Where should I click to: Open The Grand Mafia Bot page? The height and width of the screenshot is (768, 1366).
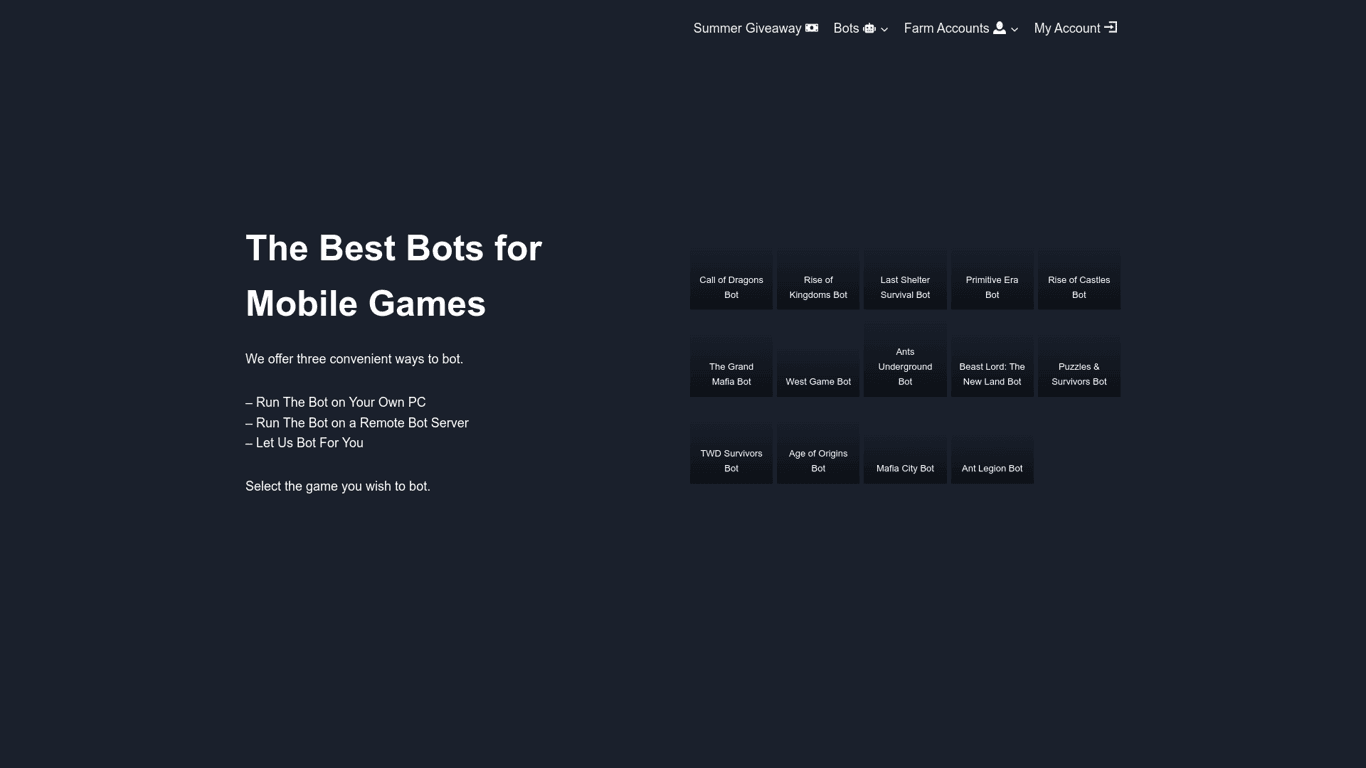[731, 366]
